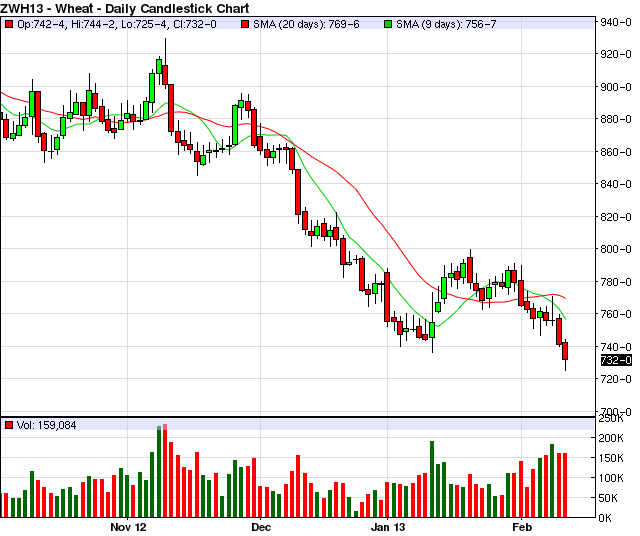Click the 'Vol: 159,084' label
This screenshot has height=536, width=640.
(47, 425)
